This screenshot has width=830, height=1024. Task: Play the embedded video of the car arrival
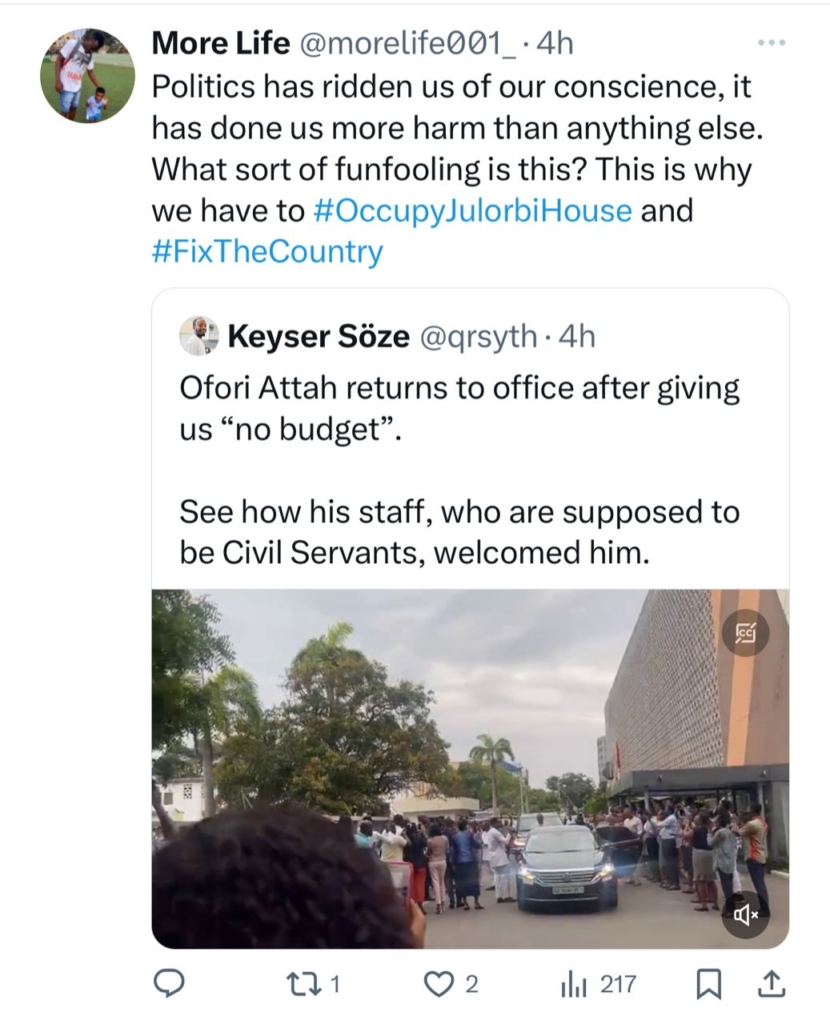pyautogui.click(x=470, y=769)
